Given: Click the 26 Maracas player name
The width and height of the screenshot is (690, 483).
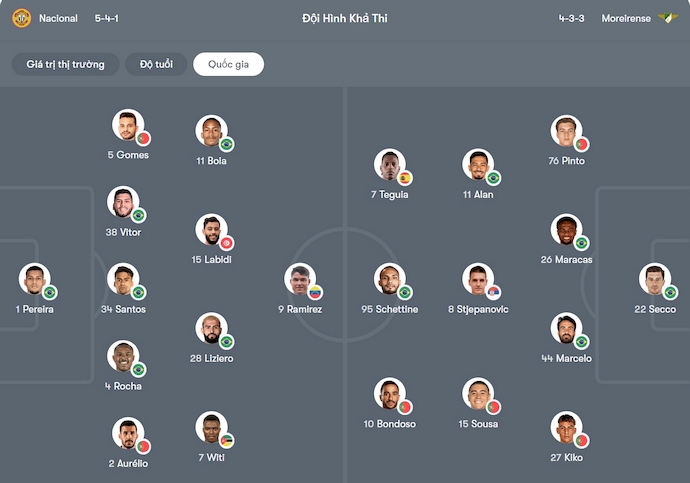Looking at the screenshot, I should (566, 260).
